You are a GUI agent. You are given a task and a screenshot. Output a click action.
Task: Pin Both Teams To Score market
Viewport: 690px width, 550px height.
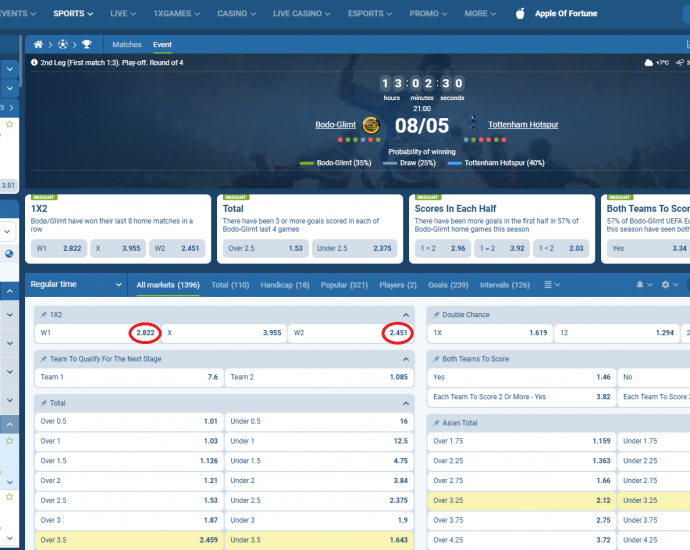point(436,359)
